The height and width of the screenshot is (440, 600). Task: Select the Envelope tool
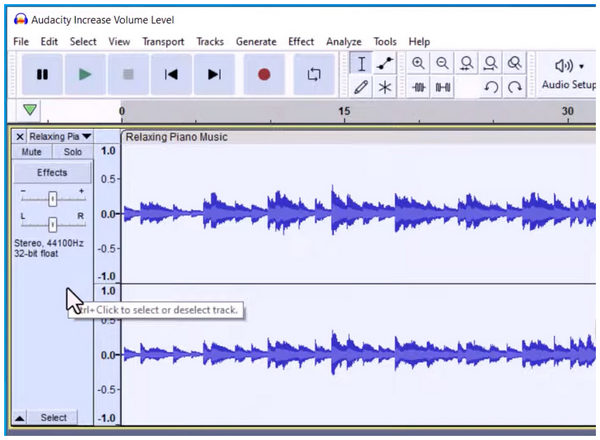[x=385, y=64]
